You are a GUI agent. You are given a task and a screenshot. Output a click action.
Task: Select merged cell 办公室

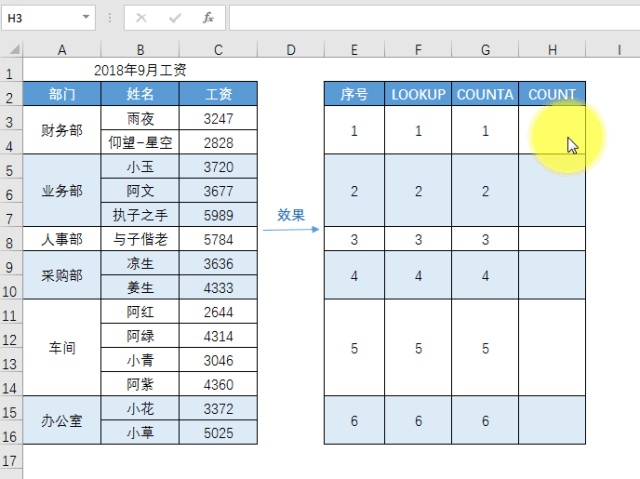[x=62, y=420]
